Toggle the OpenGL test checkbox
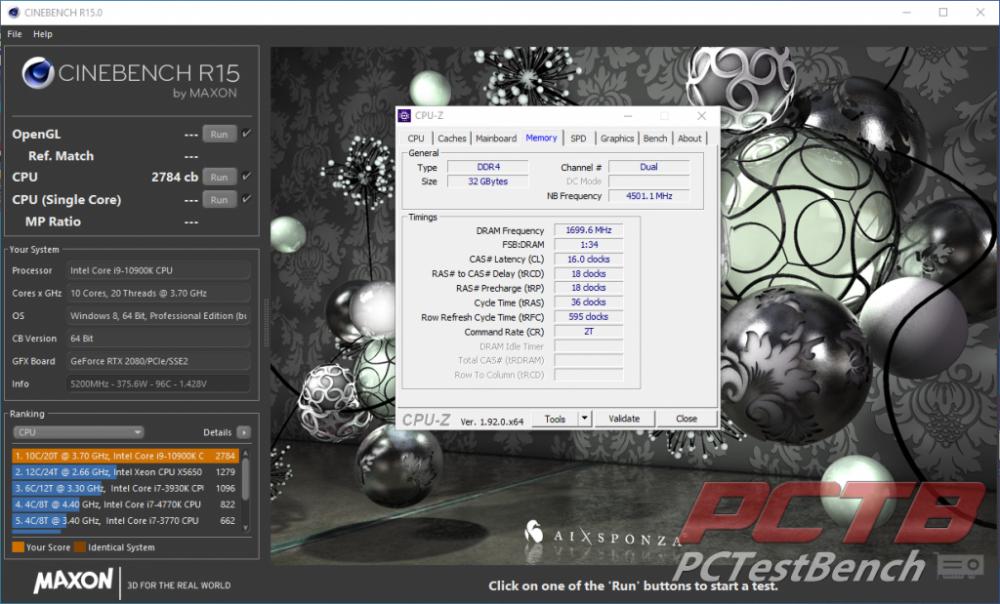The image size is (1000, 604). [247, 133]
